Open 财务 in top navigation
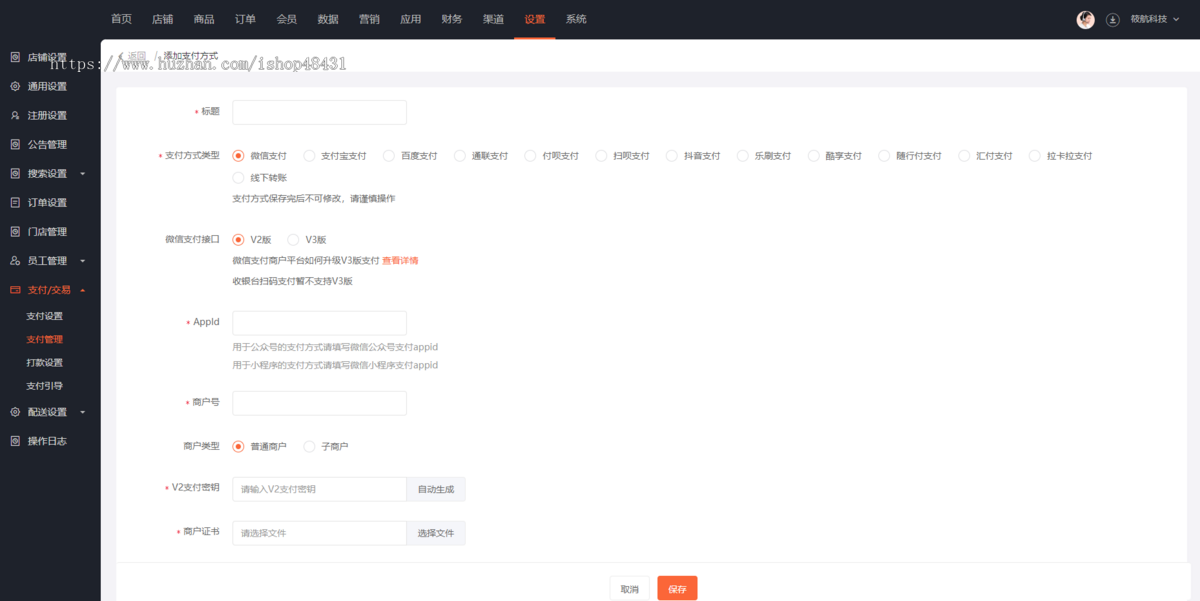The width and height of the screenshot is (1200, 601). pyautogui.click(x=452, y=19)
